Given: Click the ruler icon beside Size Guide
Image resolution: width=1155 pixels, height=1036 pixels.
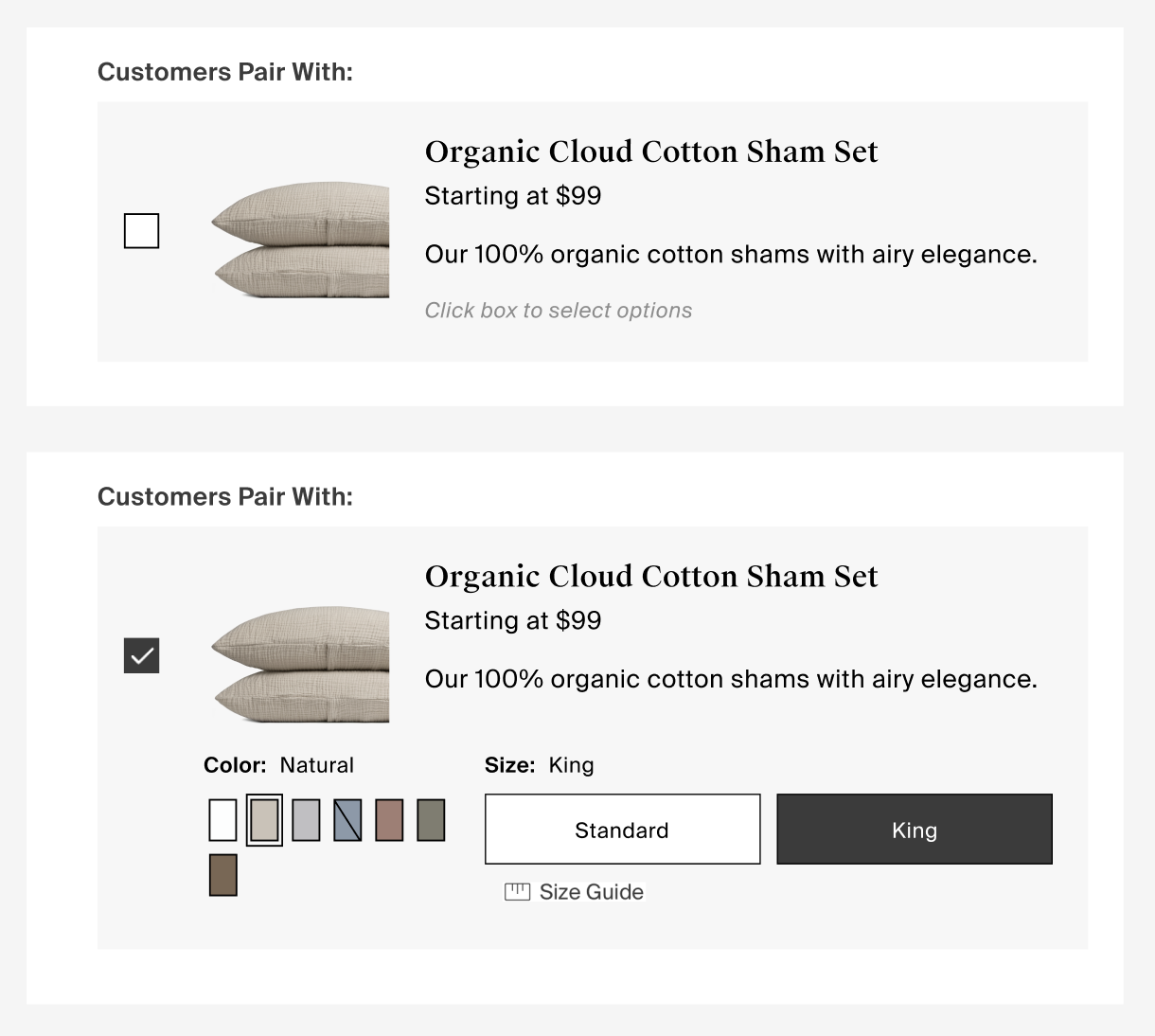Looking at the screenshot, I should click(517, 892).
